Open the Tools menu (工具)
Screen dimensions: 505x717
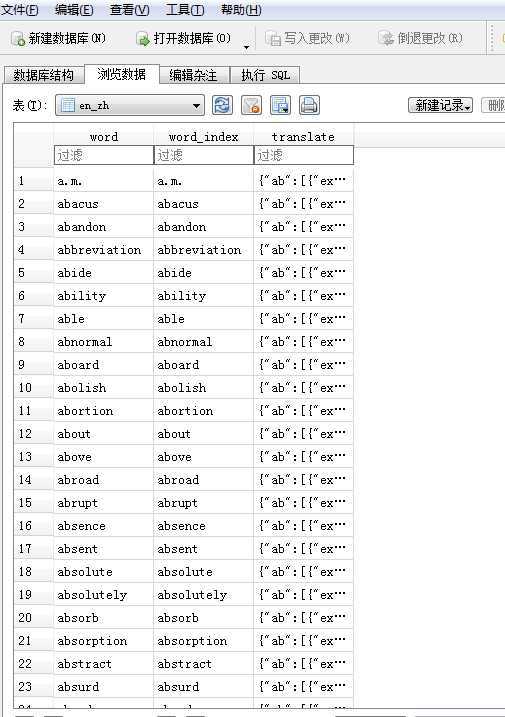pyautogui.click(x=185, y=10)
